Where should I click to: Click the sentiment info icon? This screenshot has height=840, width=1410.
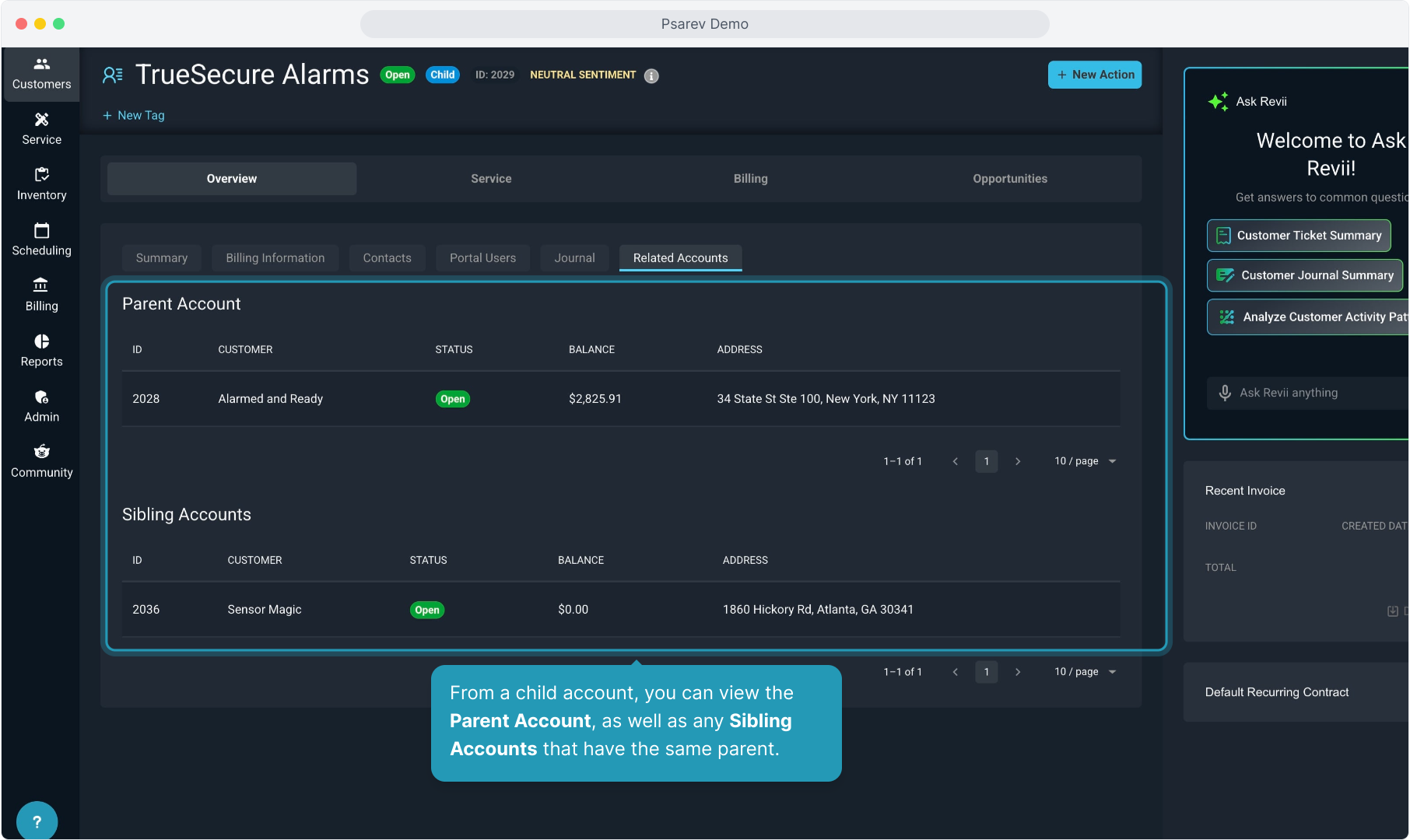[651, 75]
